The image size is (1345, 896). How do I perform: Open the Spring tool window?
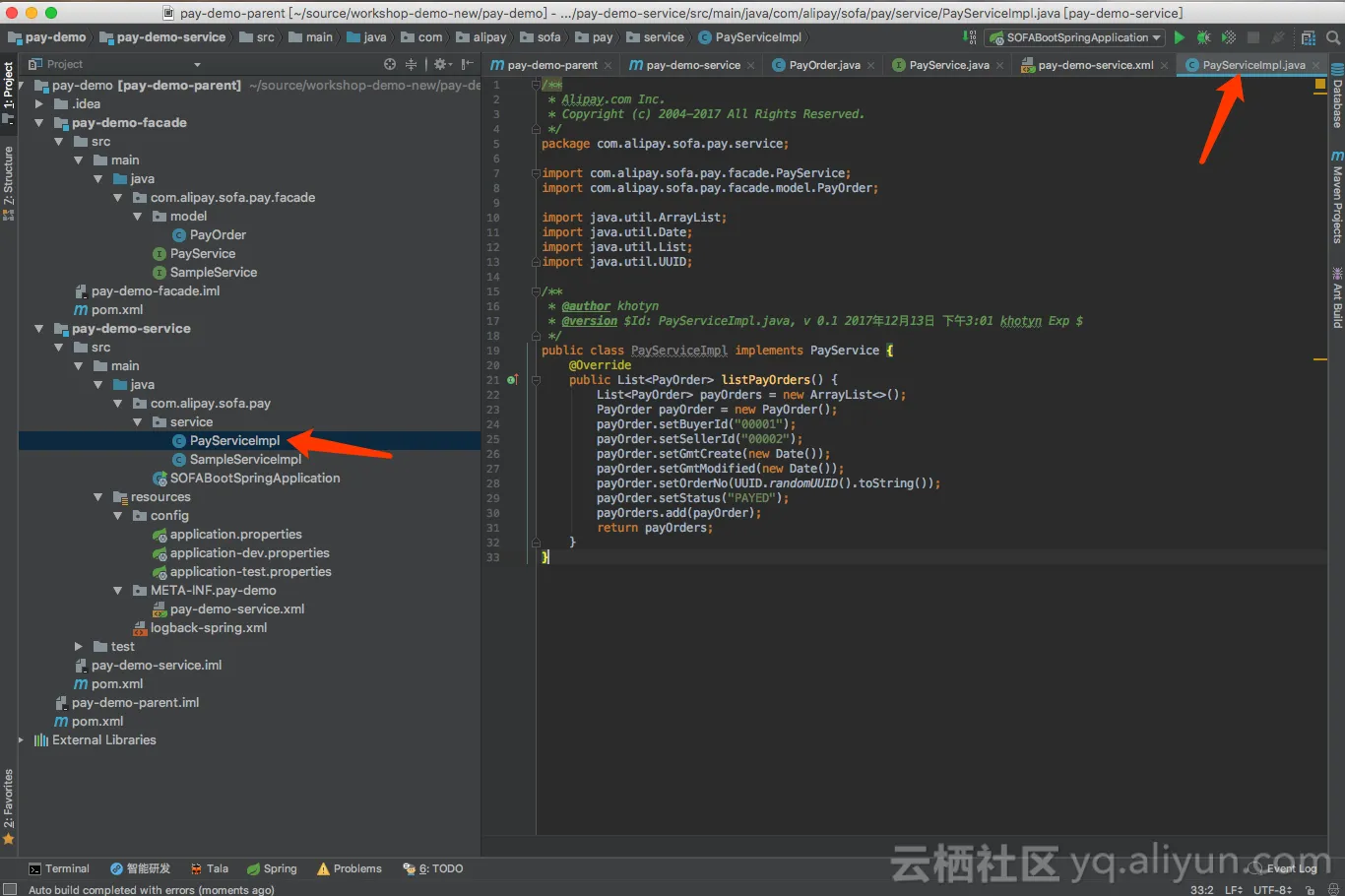pos(272,868)
